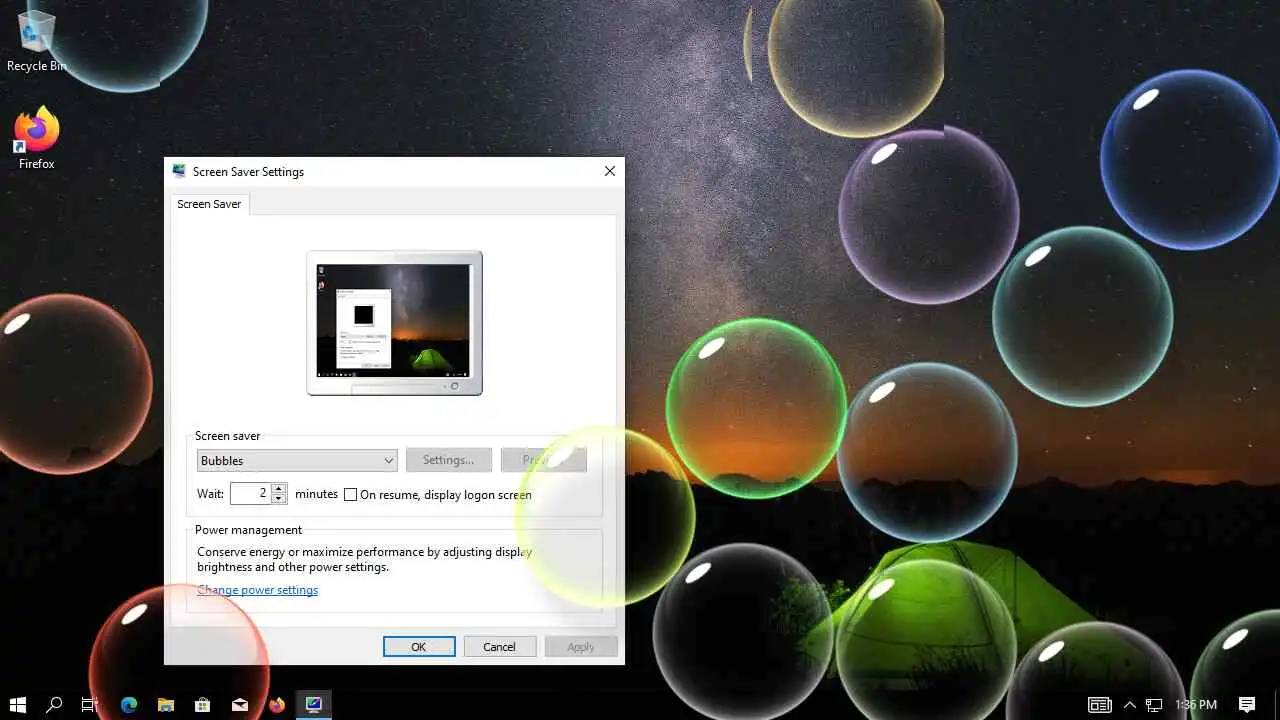Click the monitor preview thumbnail
The width and height of the screenshot is (1280, 720).
394,322
